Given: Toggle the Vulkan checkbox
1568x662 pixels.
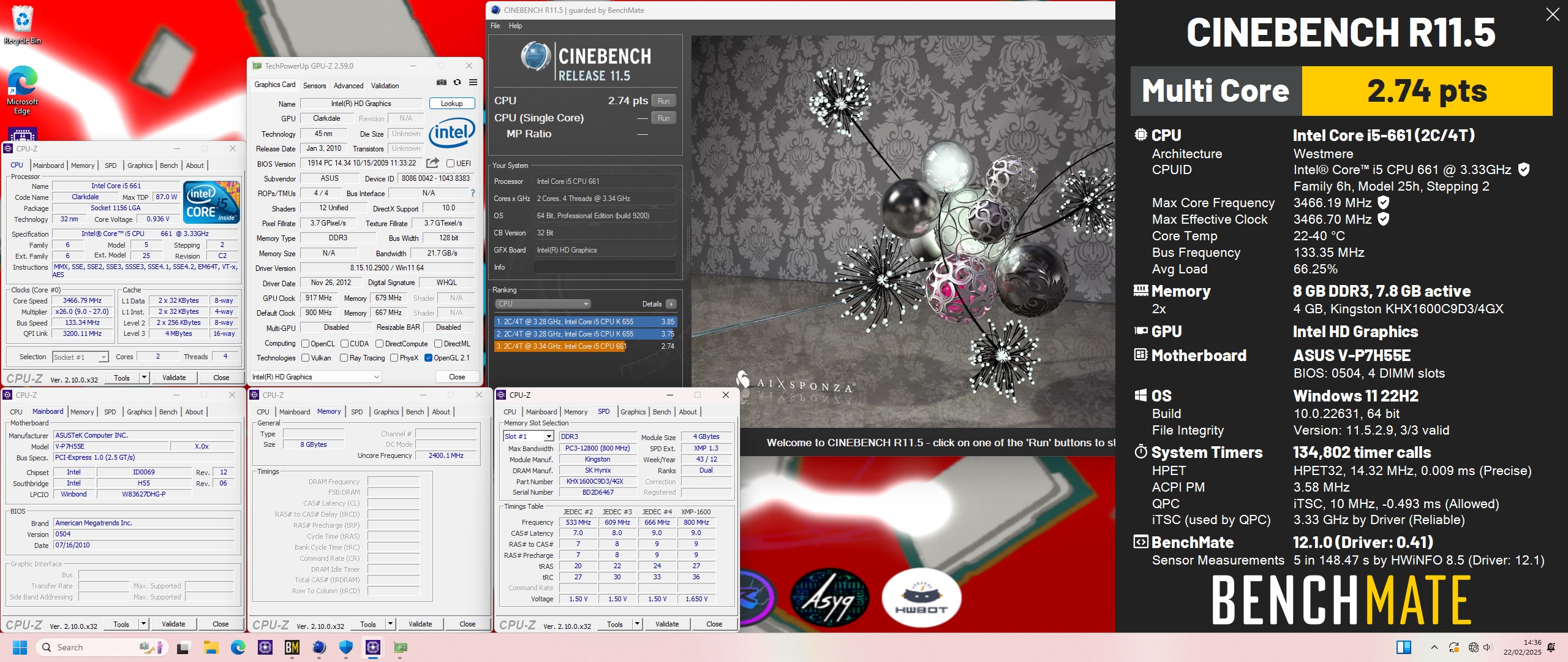Looking at the screenshot, I should (305, 358).
